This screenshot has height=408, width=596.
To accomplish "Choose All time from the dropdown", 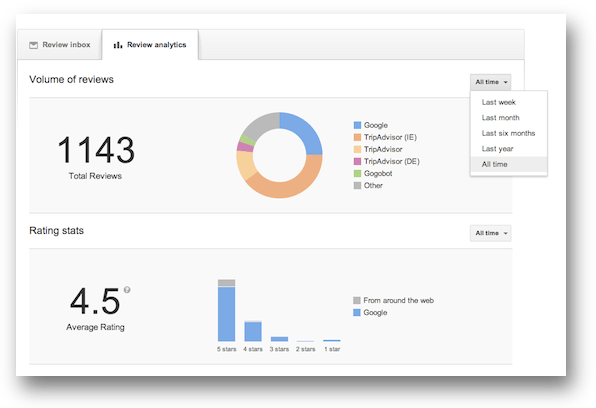I will [509, 164].
